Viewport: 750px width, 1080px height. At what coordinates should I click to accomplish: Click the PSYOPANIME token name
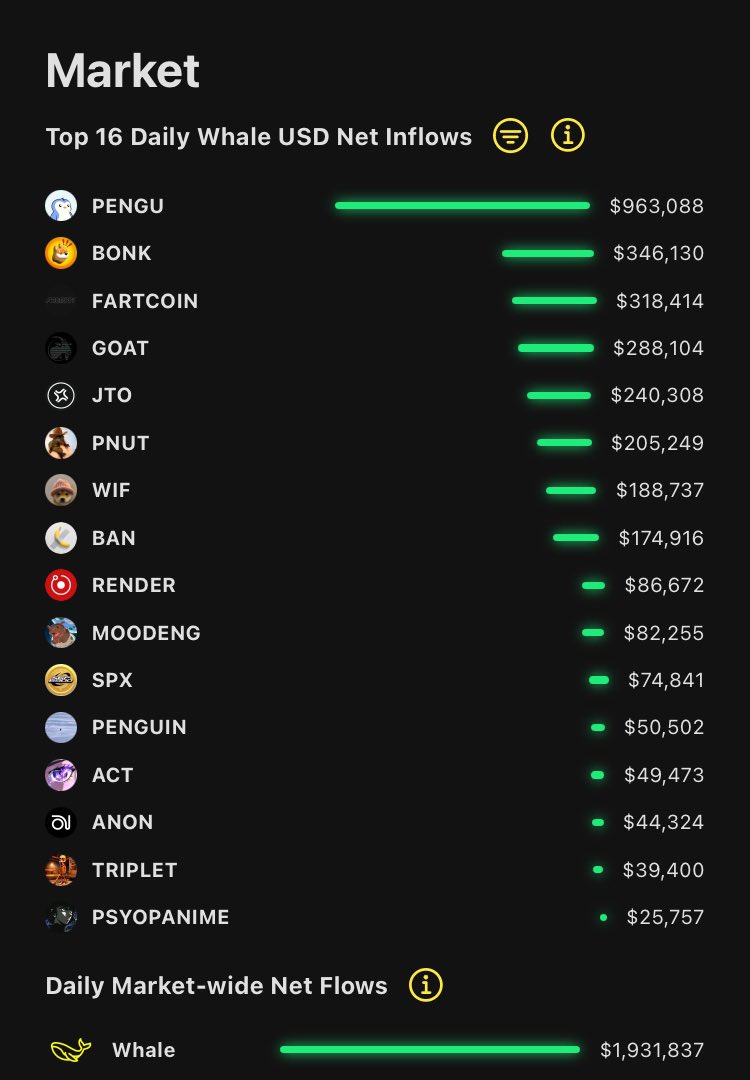[160, 917]
